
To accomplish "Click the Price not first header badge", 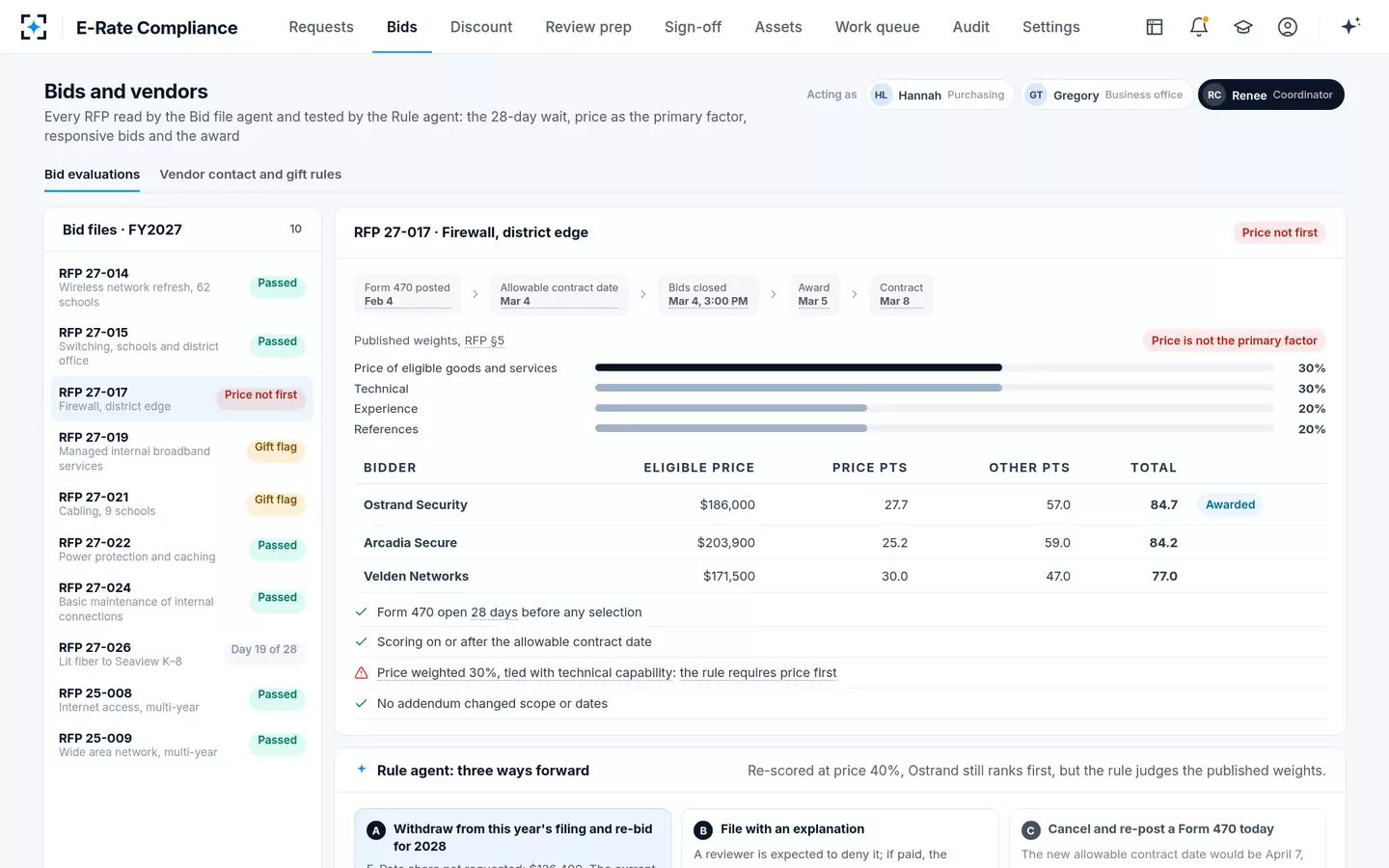I will (x=1279, y=232).
